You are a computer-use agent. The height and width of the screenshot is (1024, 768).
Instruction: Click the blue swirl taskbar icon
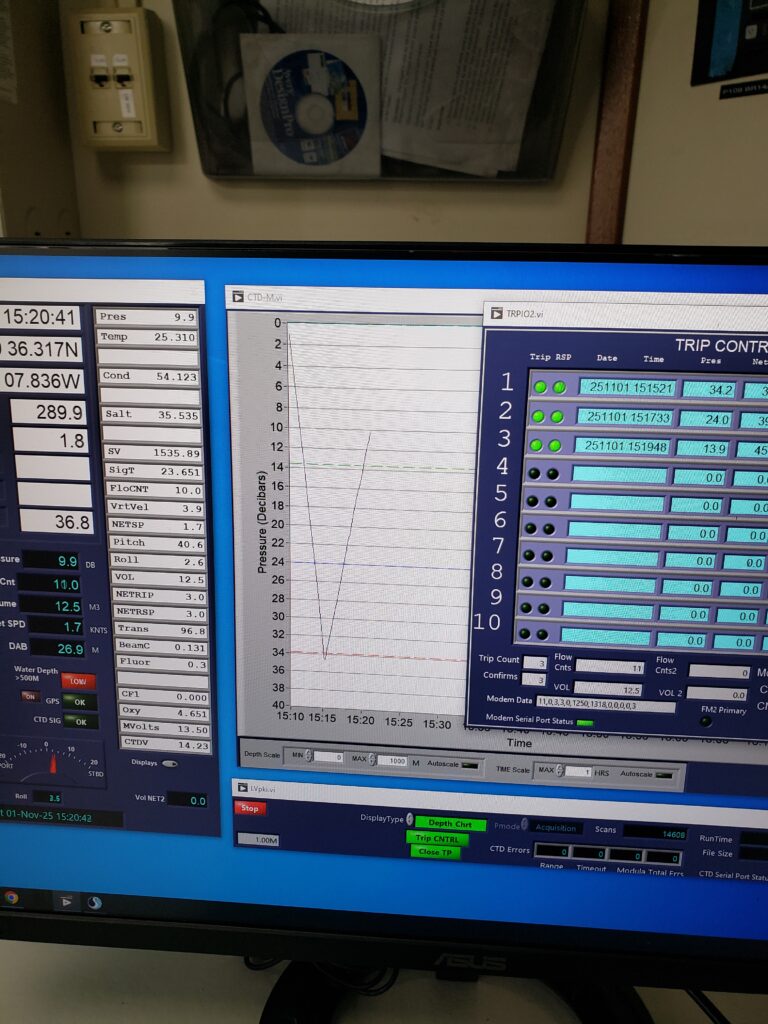(94, 902)
